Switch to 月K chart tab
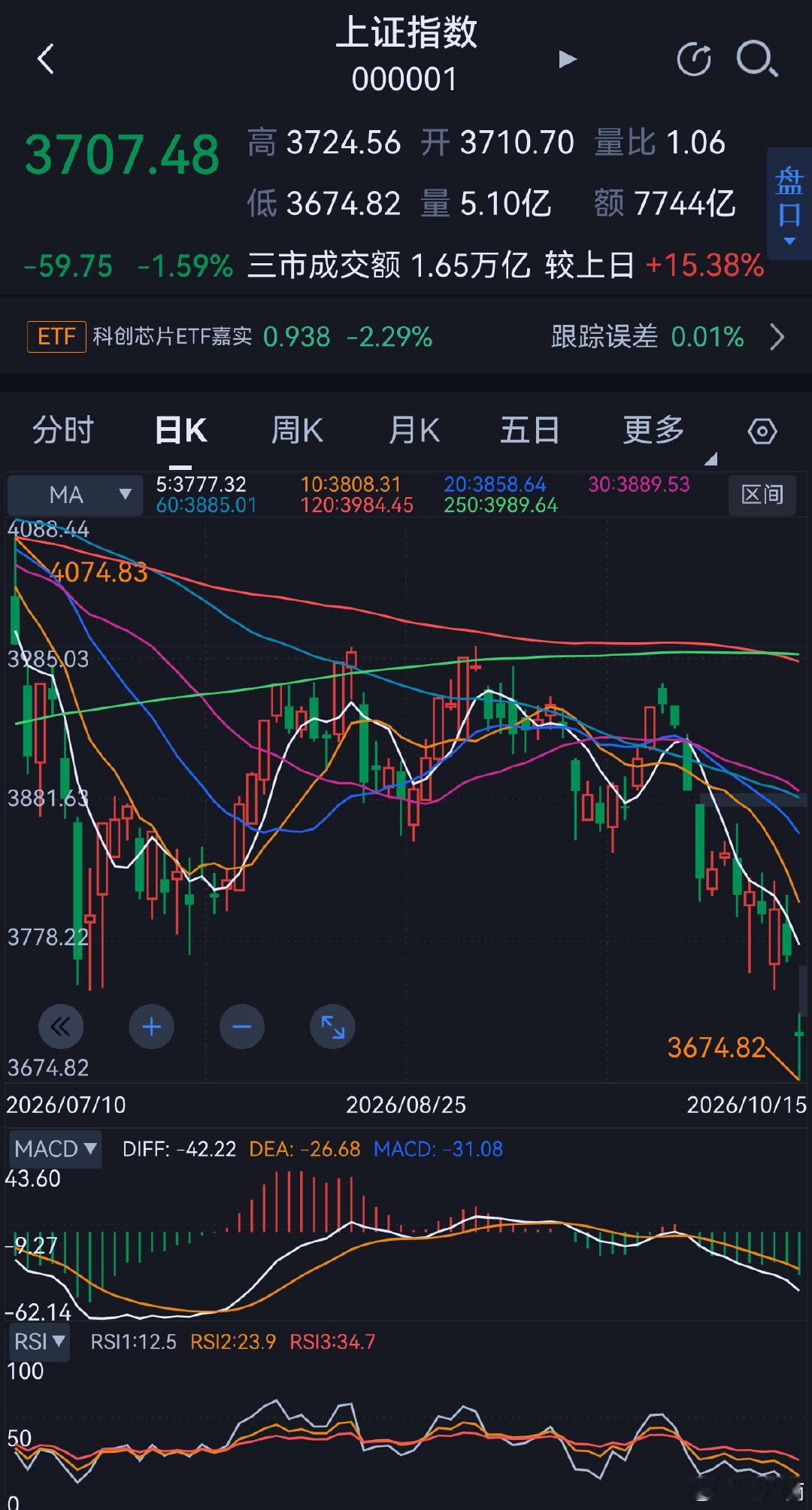Screen dimensions: 812x1510 point(414,431)
